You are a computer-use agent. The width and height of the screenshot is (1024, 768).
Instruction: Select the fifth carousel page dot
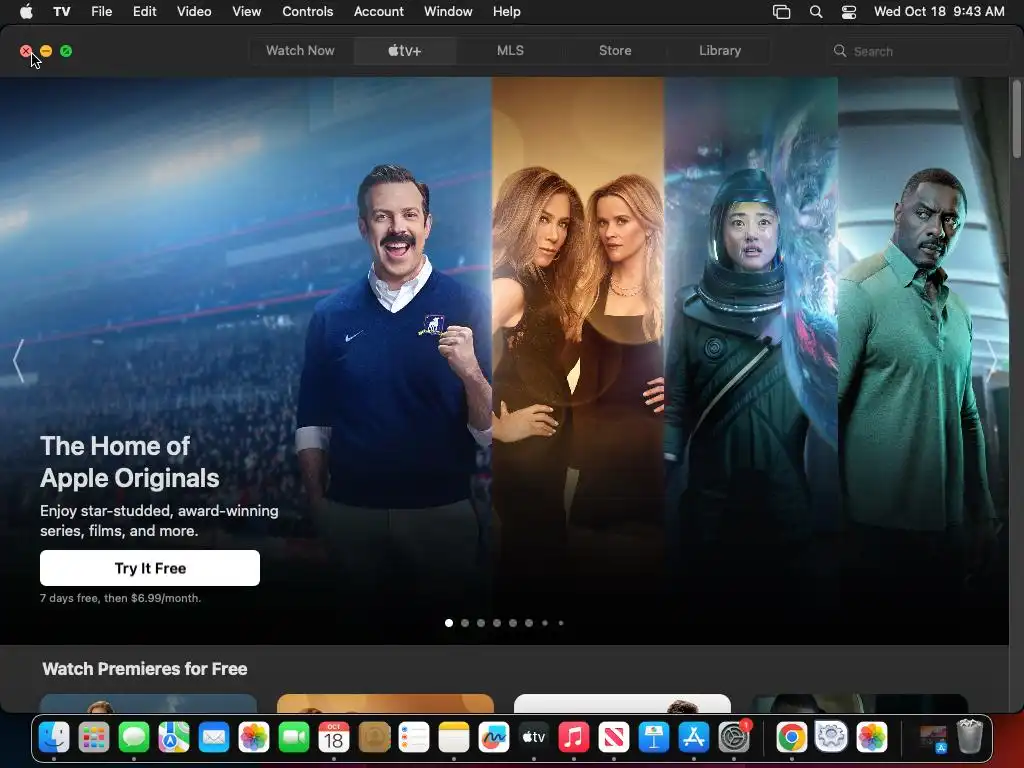click(513, 622)
